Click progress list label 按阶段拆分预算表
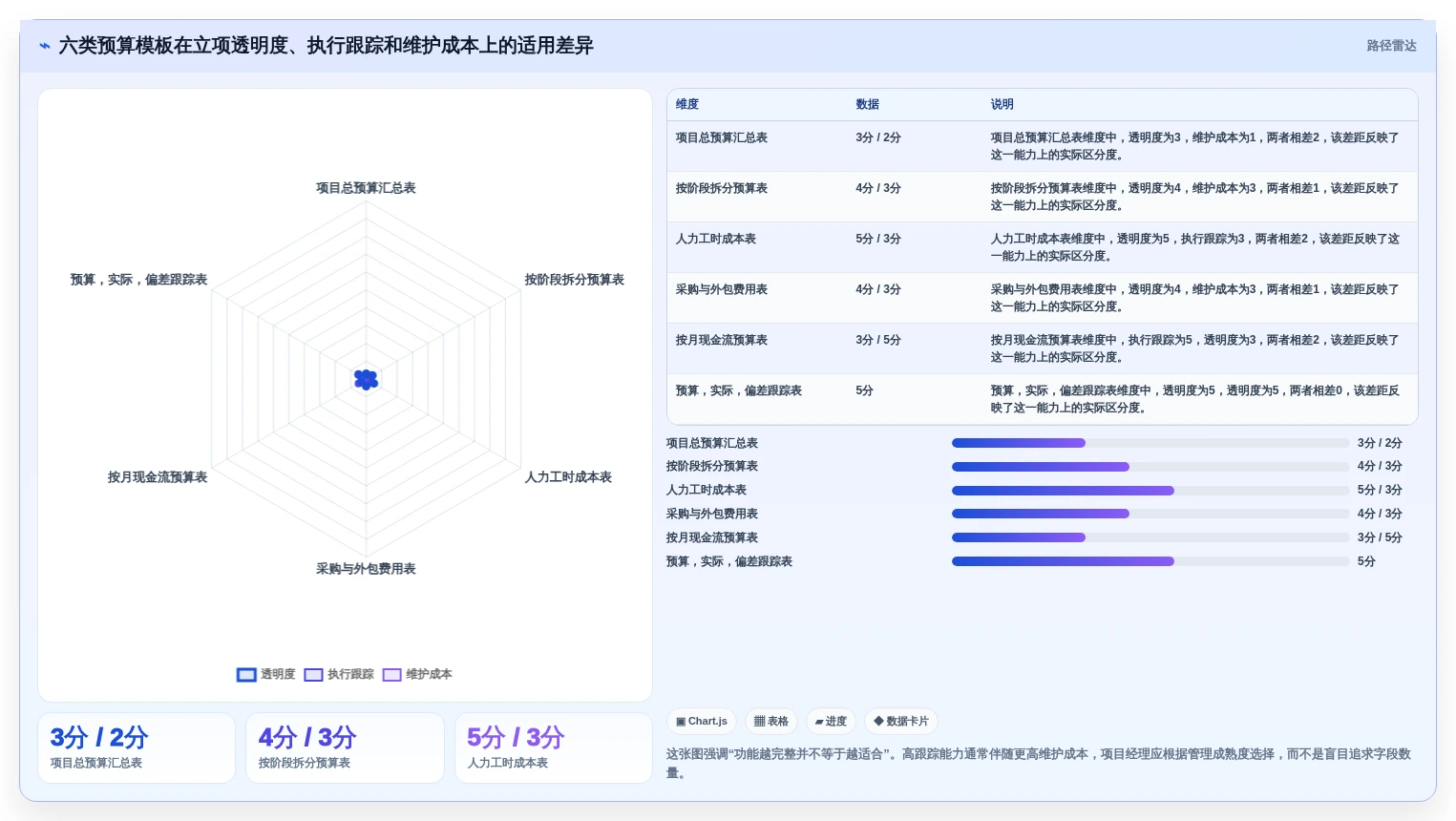 (x=712, y=467)
